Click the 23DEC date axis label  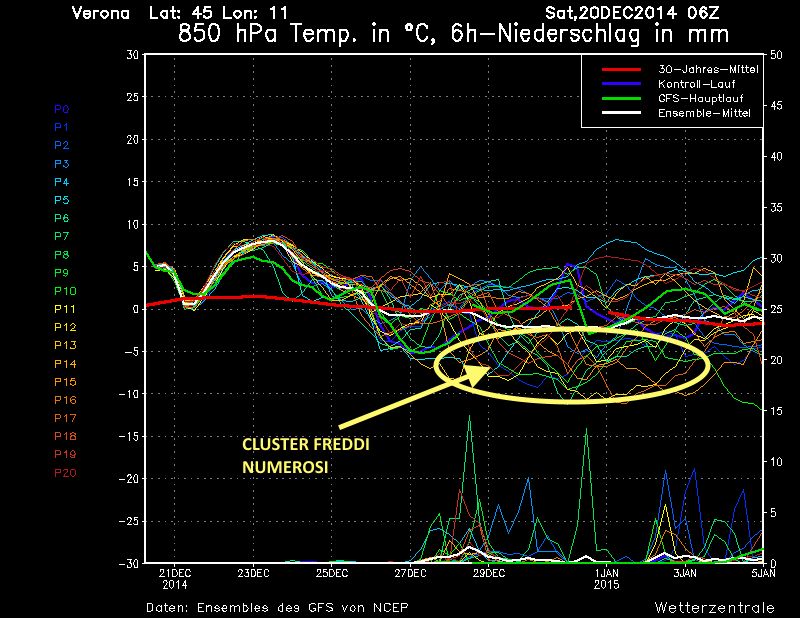[254, 574]
